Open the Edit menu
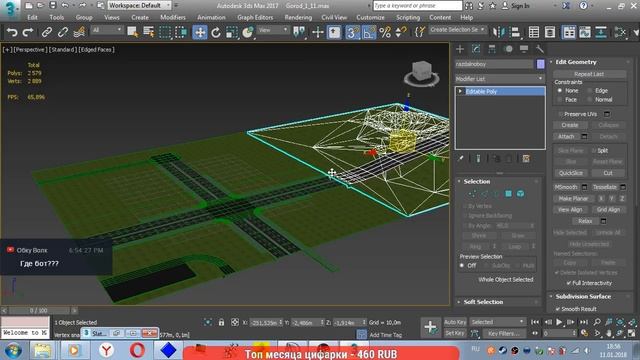Screen dimensions: 640x360 32,18
